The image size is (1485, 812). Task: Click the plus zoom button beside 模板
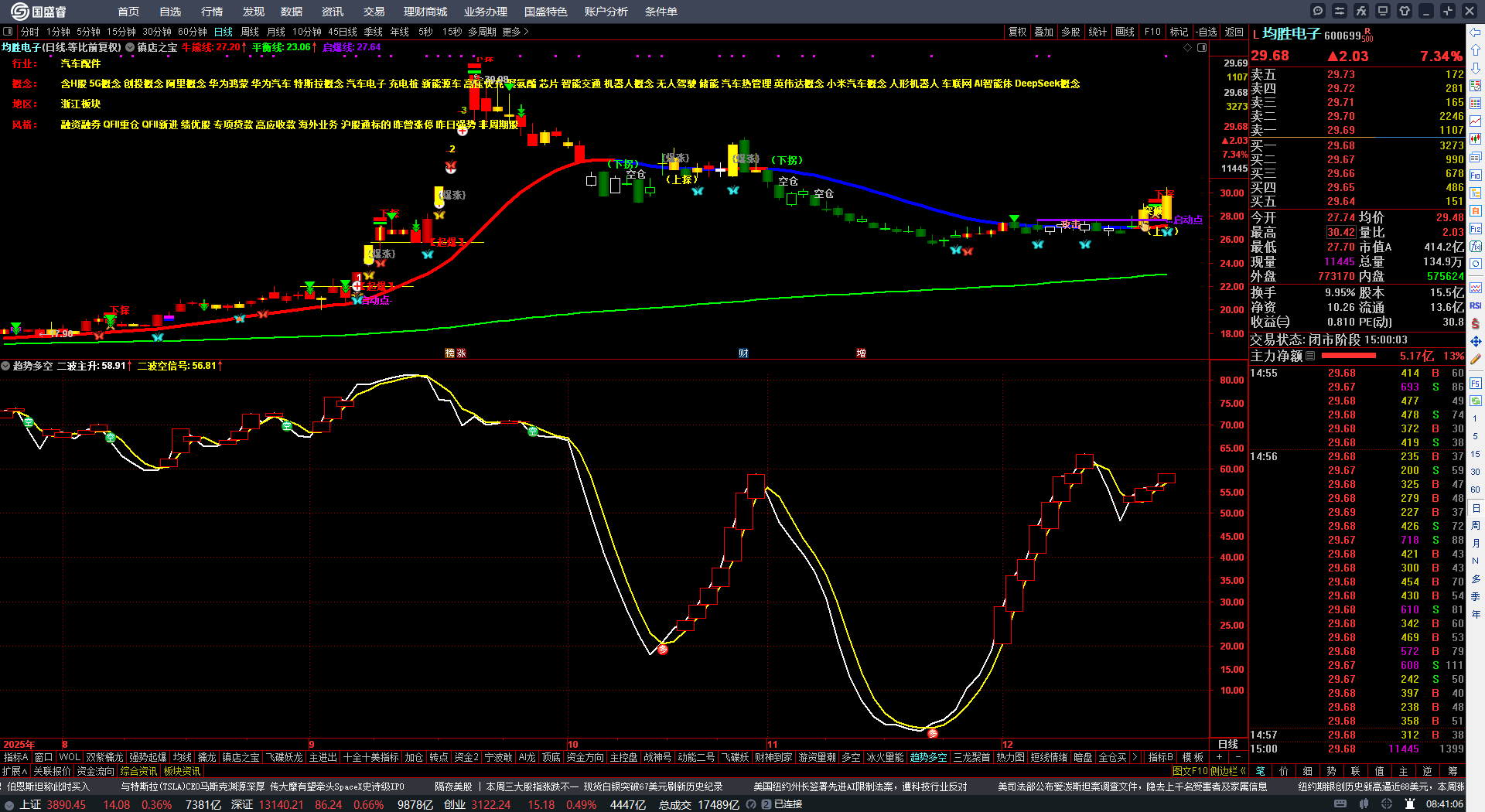[1219, 757]
